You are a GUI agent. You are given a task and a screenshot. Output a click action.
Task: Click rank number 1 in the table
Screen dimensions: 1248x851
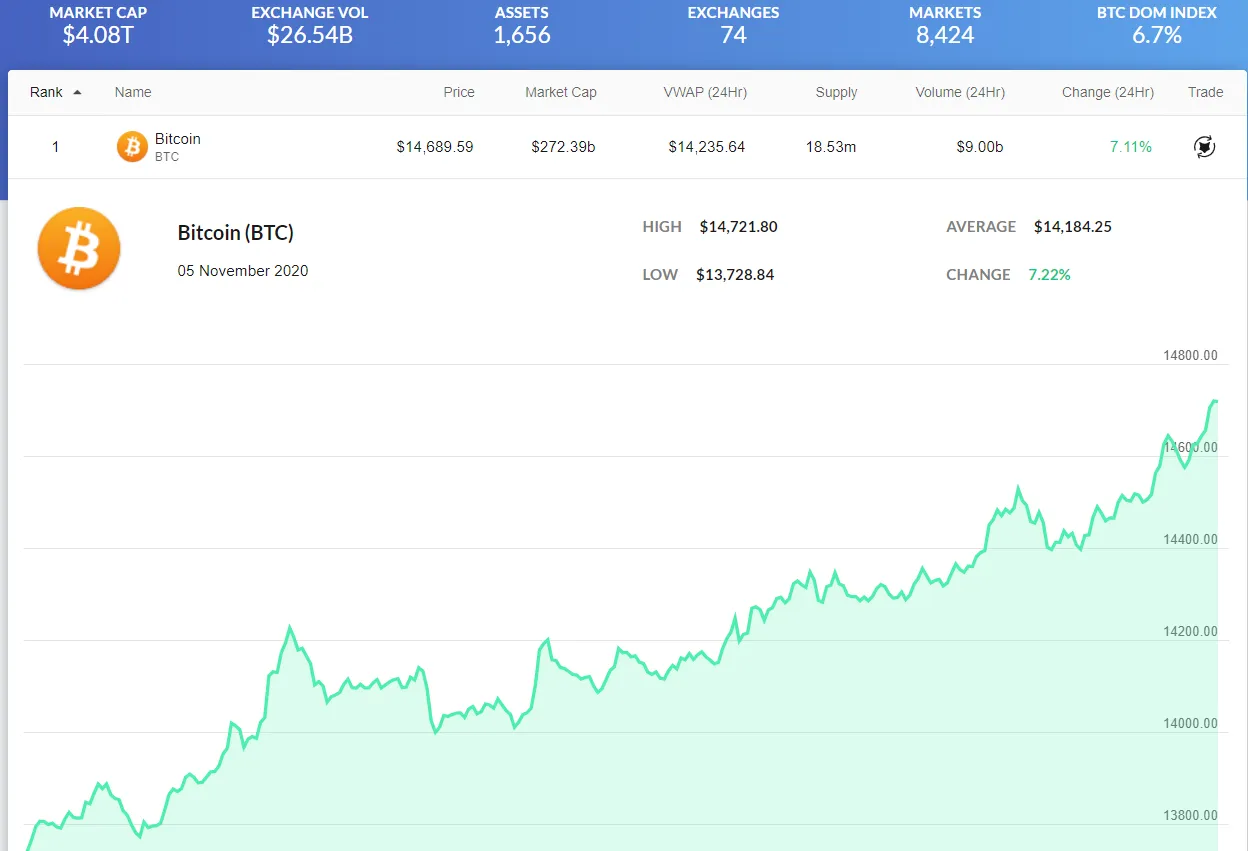tap(56, 147)
